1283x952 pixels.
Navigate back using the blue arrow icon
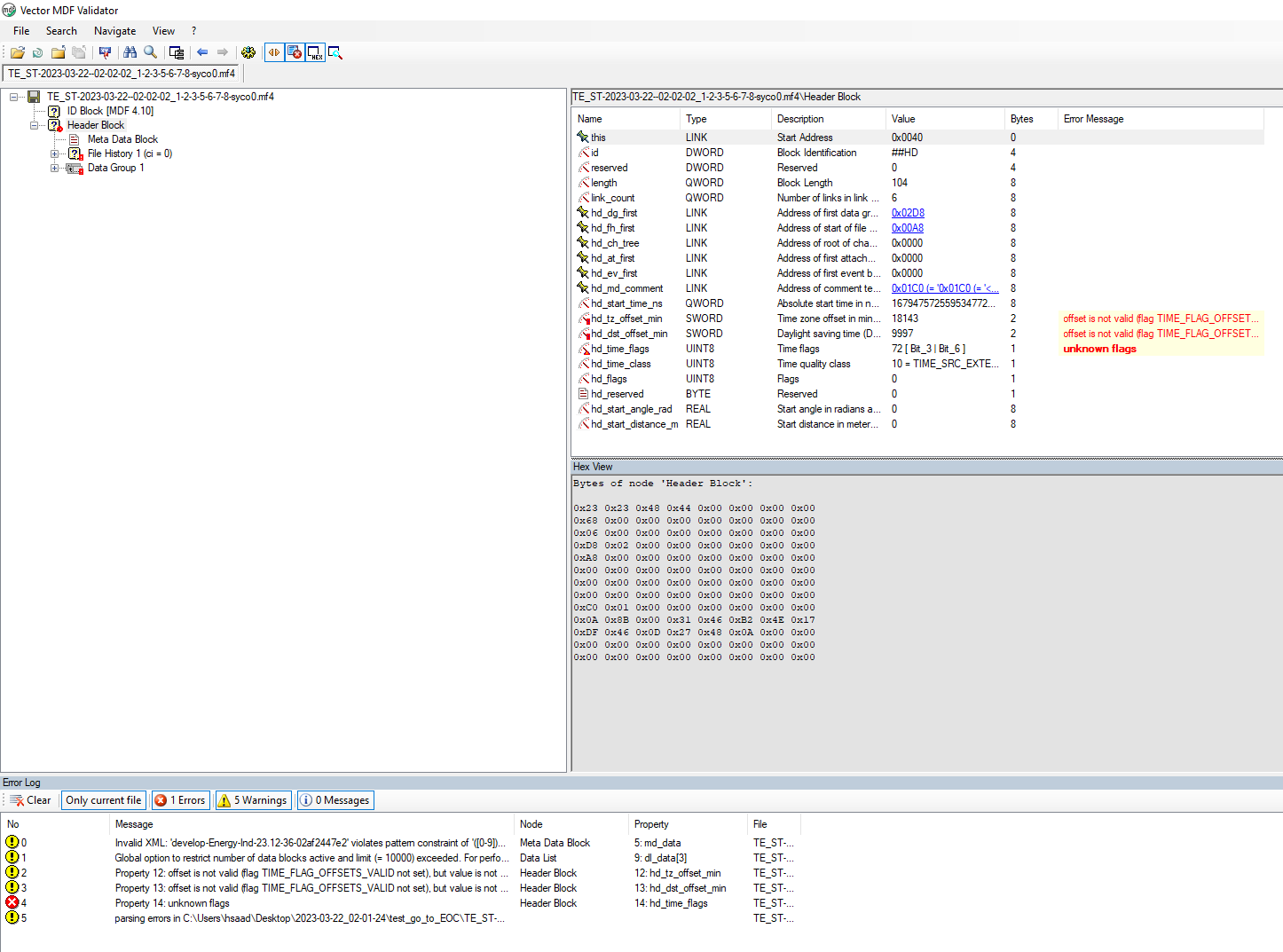[202, 52]
